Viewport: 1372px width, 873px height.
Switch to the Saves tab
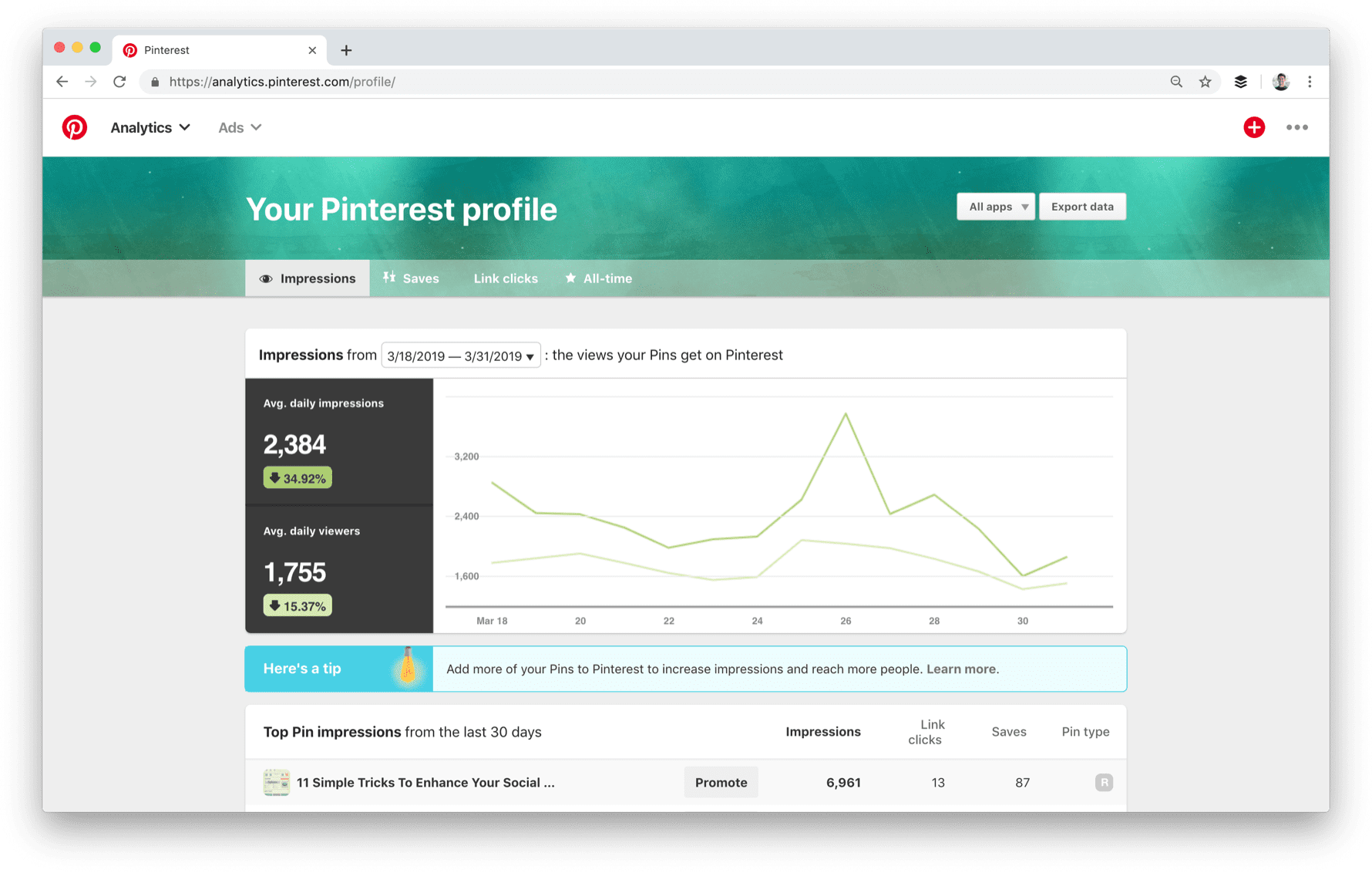[x=412, y=278]
